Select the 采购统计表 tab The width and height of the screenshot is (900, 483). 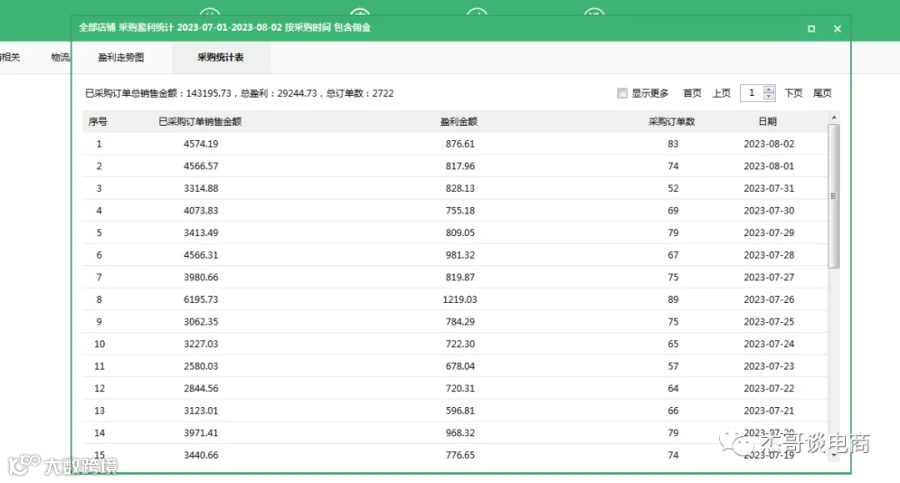pyautogui.click(x=220, y=57)
